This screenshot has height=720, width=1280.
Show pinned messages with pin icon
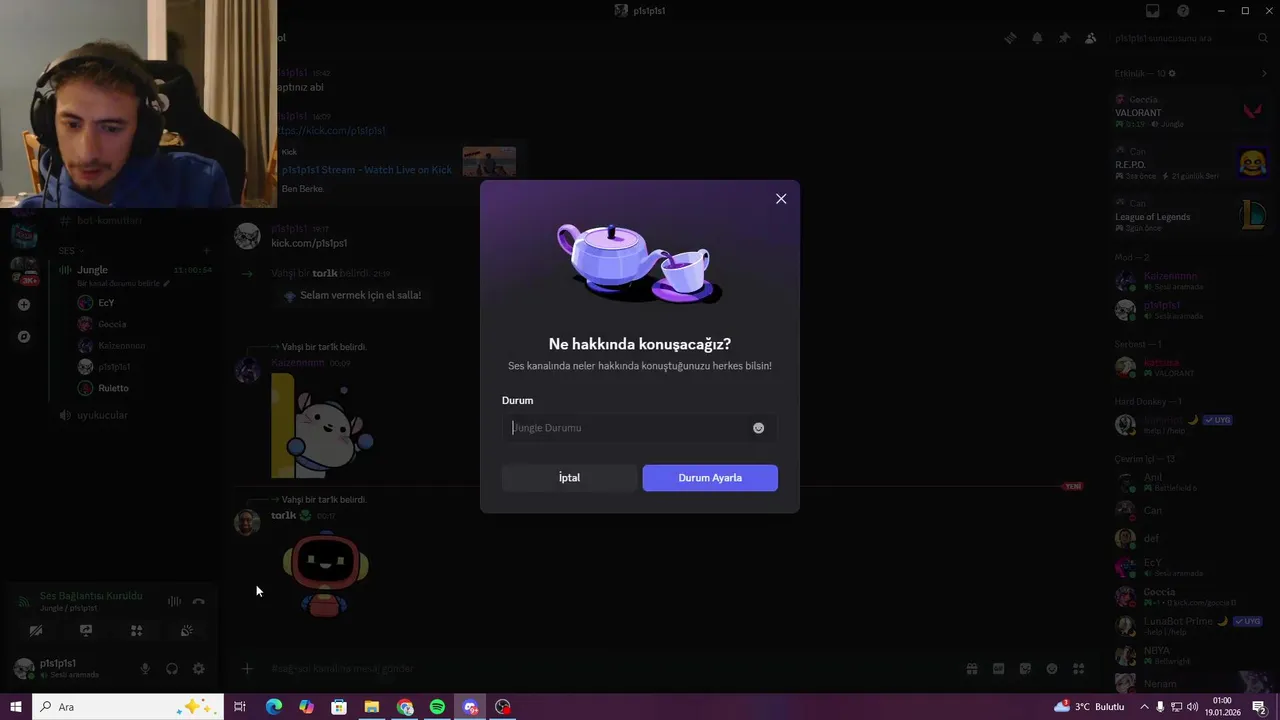(x=1064, y=38)
